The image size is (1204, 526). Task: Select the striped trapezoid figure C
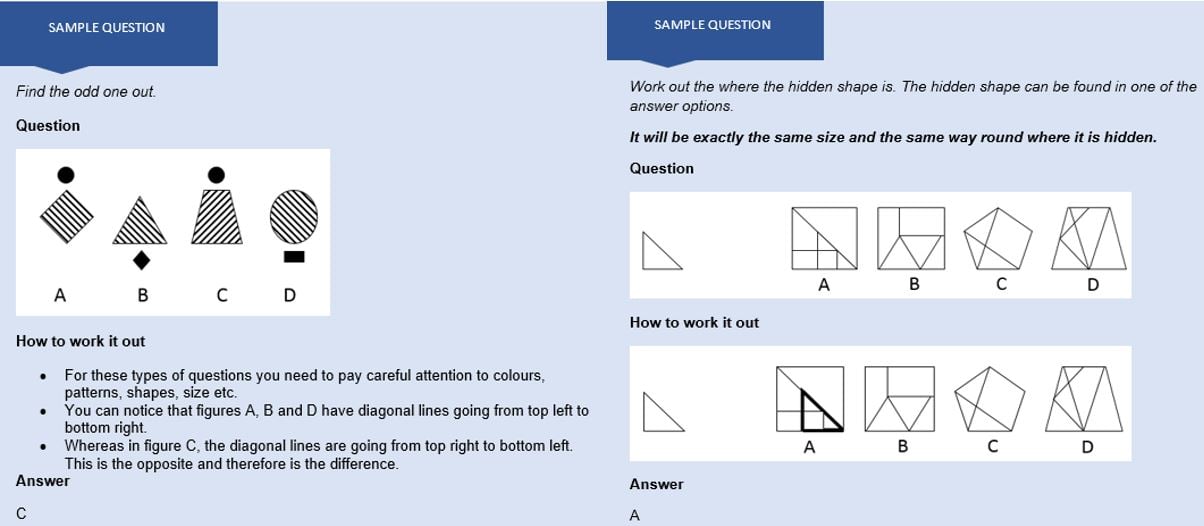coord(216,216)
